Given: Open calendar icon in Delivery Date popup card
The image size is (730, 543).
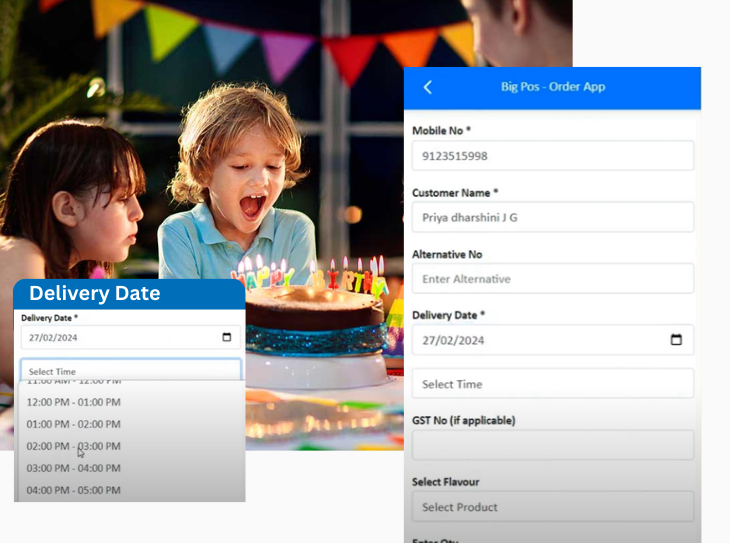Looking at the screenshot, I should click(x=227, y=337).
